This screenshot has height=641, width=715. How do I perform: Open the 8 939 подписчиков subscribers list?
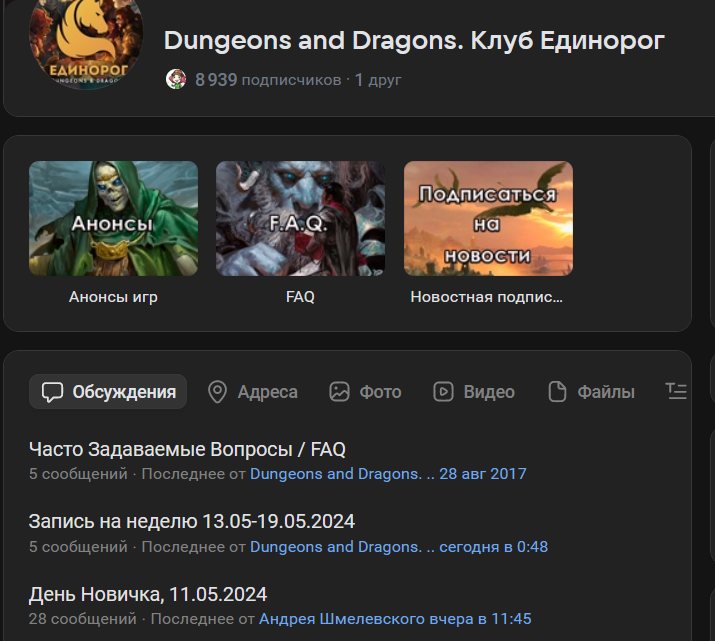(268, 80)
